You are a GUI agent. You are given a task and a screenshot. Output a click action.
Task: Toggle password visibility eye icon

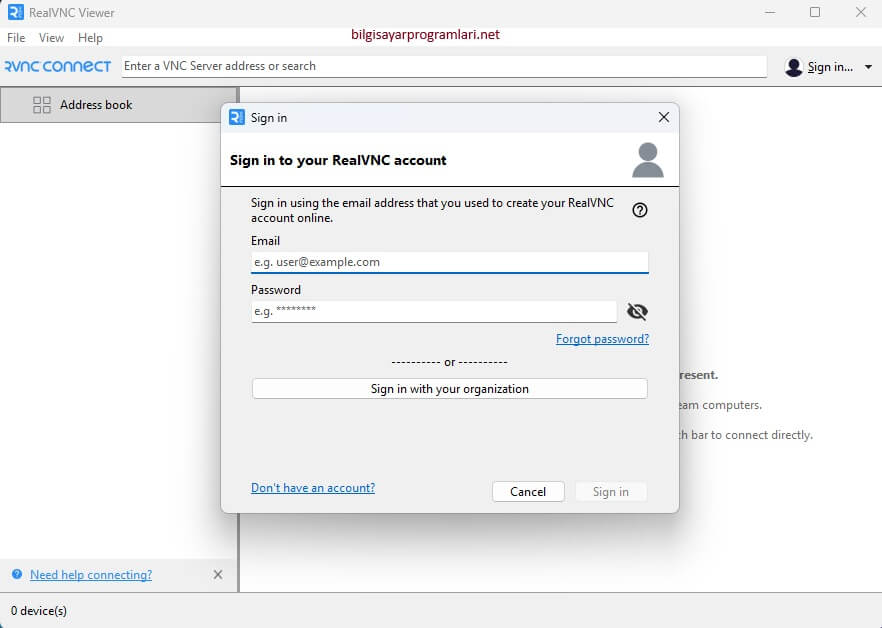click(637, 311)
